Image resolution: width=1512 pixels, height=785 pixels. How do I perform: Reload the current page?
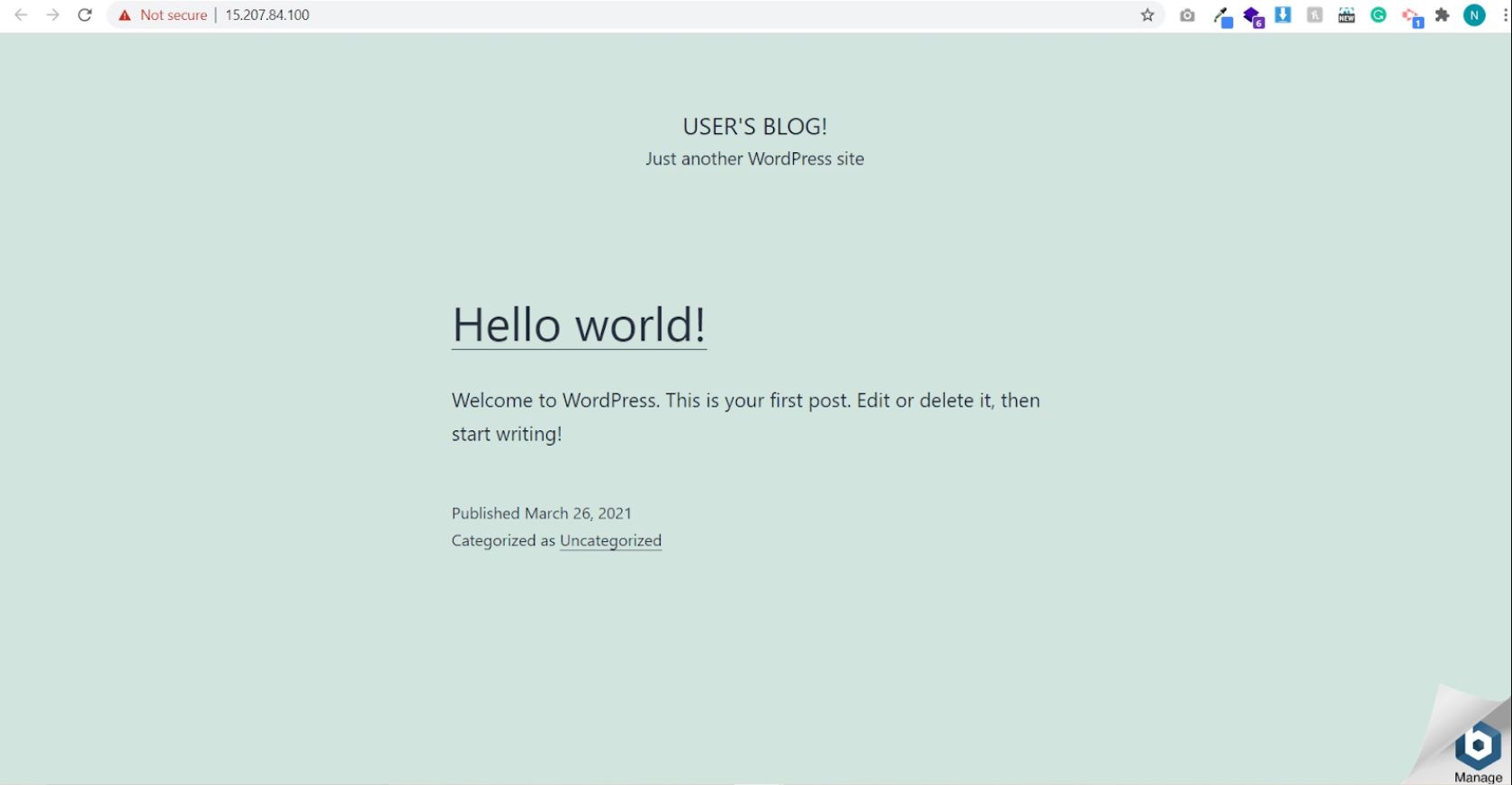(x=85, y=15)
